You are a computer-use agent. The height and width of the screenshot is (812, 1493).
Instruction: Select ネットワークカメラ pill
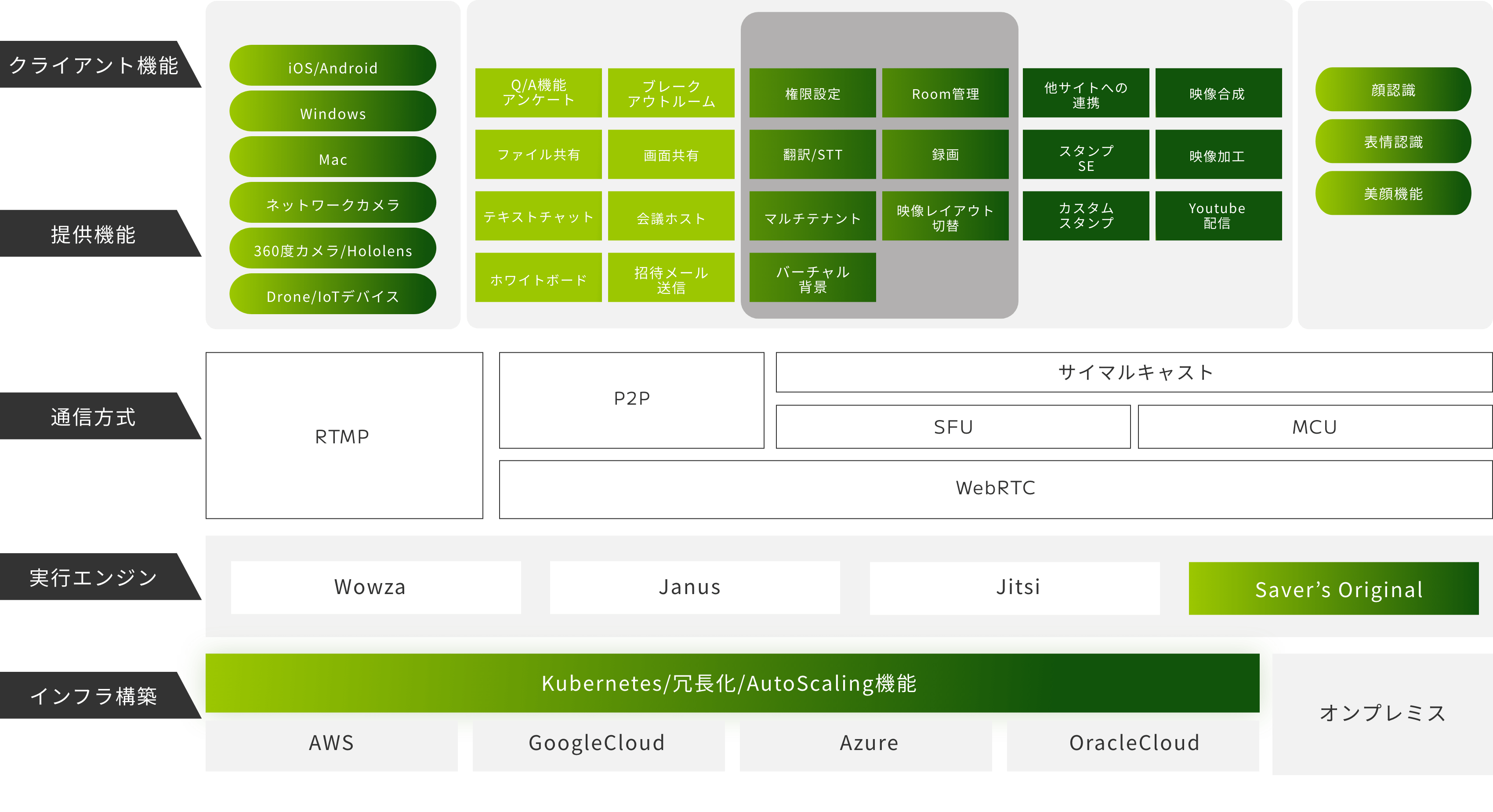(333, 203)
